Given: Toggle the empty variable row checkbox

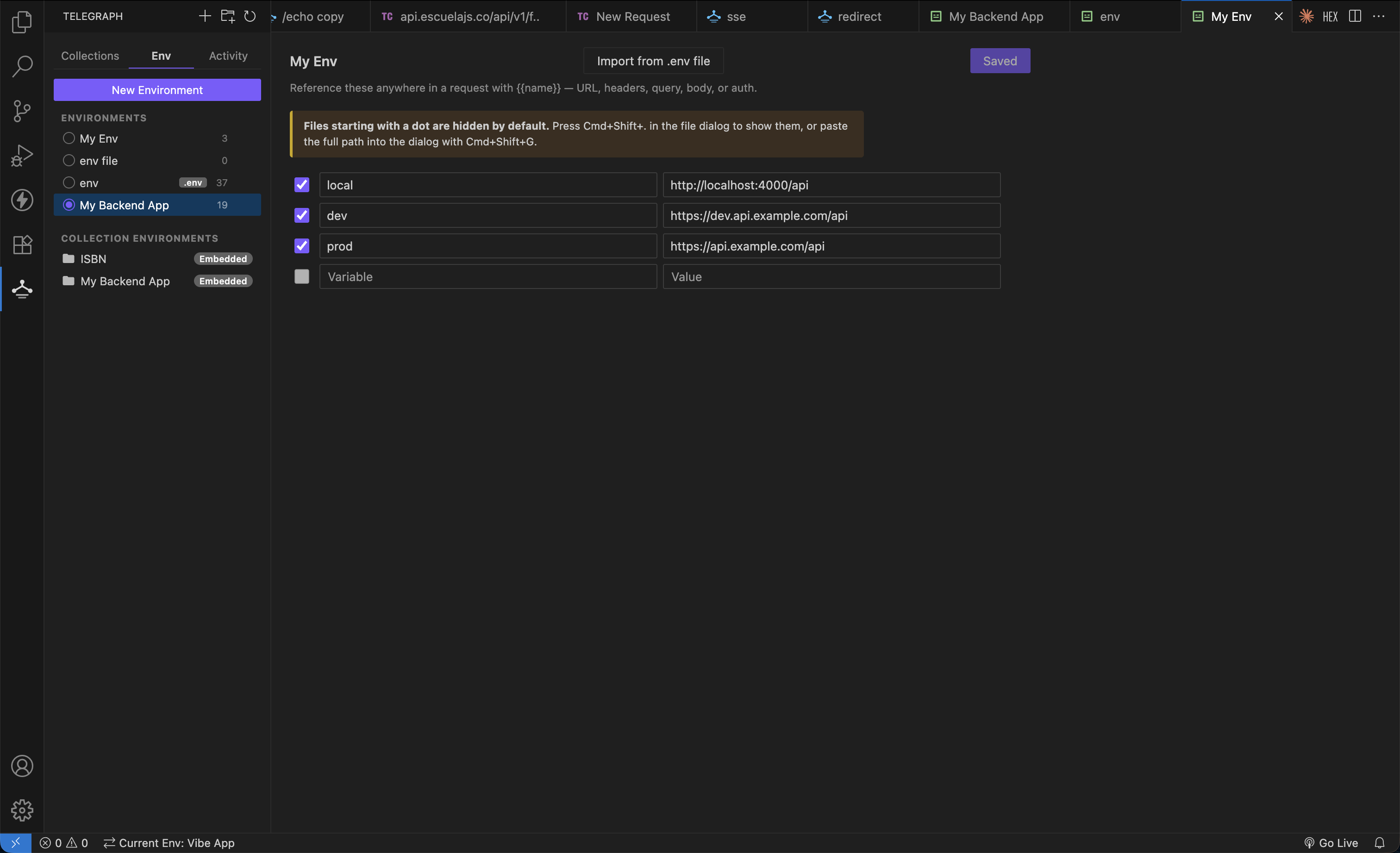Looking at the screenshot, I should 302,276.
